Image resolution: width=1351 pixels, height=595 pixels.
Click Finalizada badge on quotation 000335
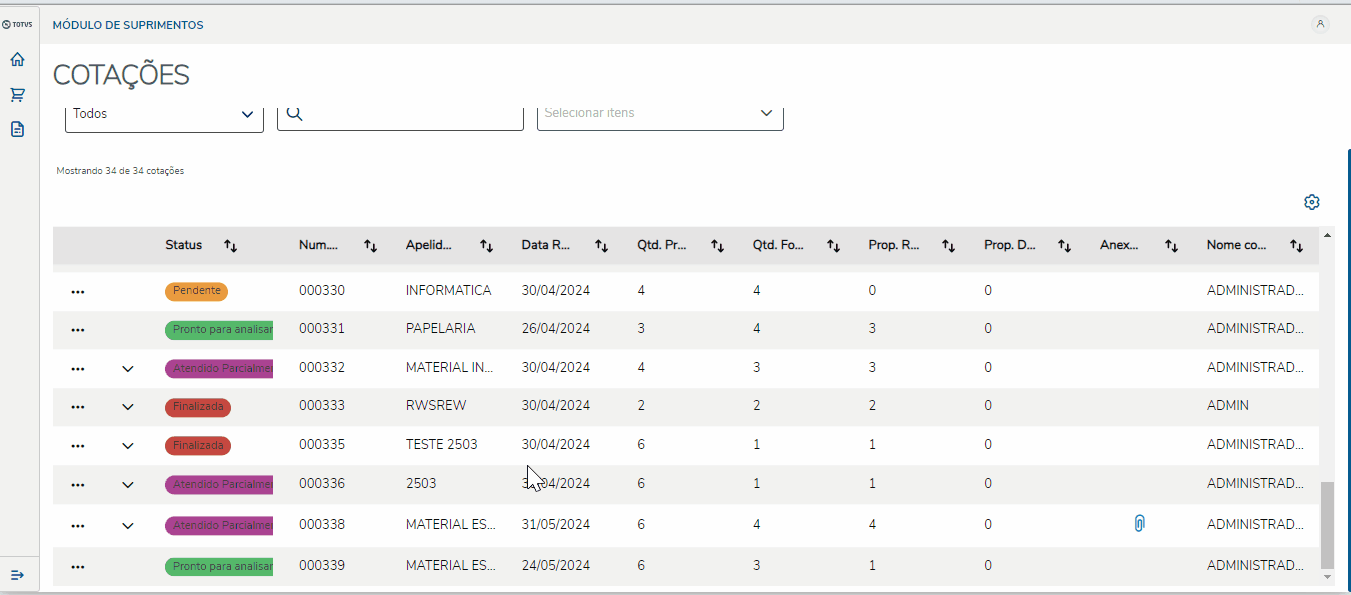[x=198, y=445]
